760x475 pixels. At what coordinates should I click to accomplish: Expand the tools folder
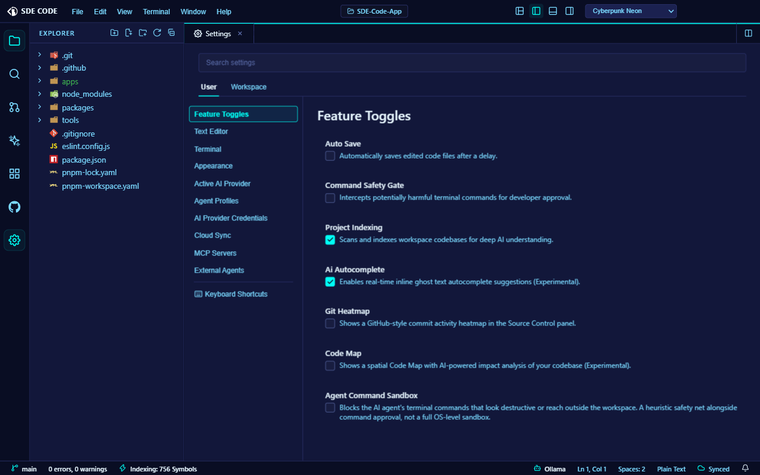coord(40,120)
